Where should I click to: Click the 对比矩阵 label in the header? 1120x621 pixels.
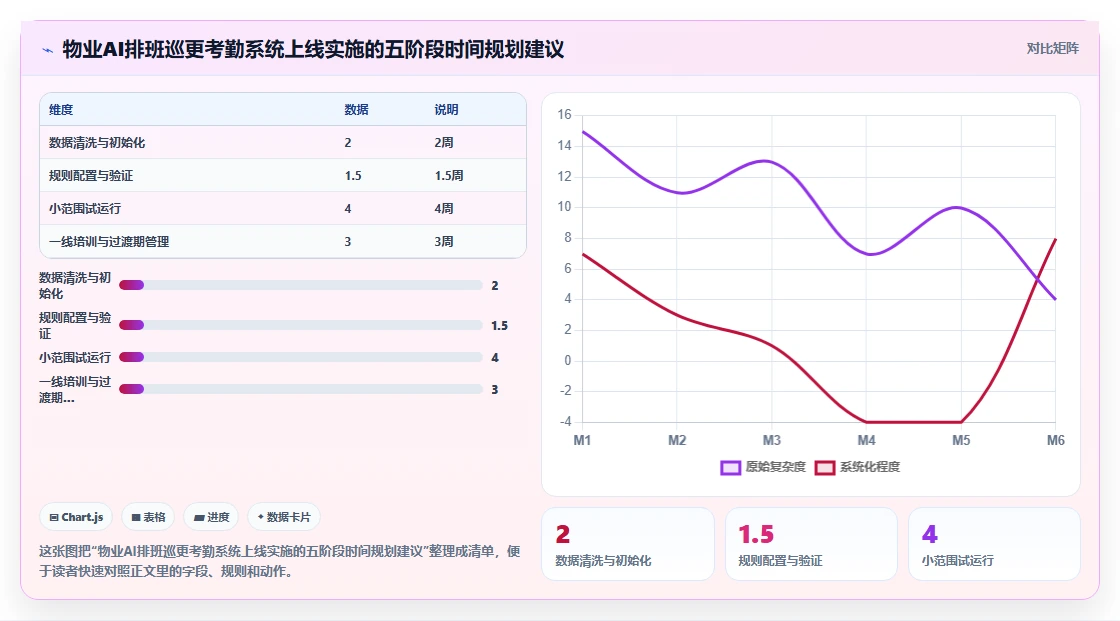coord(1052,49)
